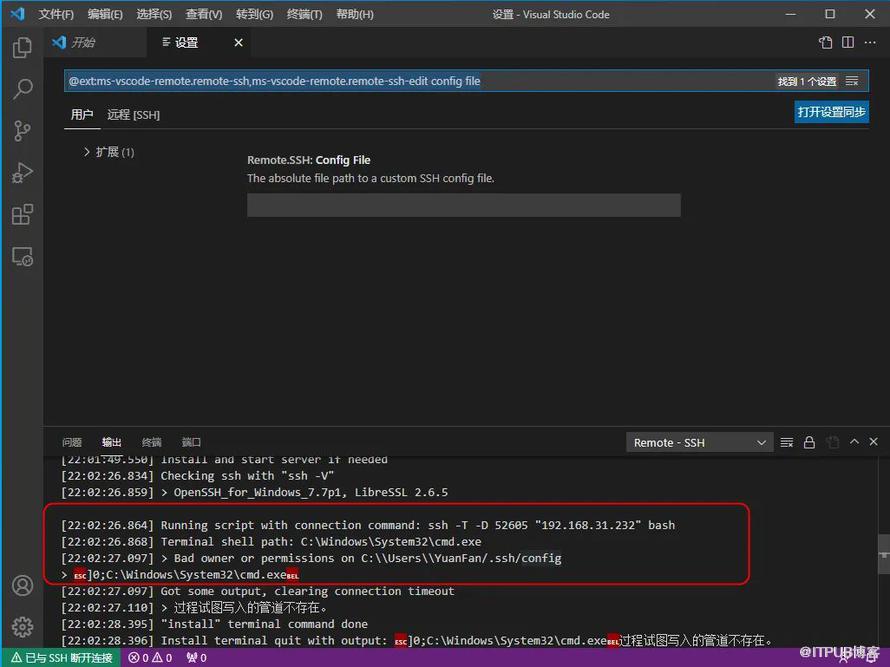Click the SSH disconnected status bar indicator
Viewport: 890px width, 667px height.
[x=61, y=658]
